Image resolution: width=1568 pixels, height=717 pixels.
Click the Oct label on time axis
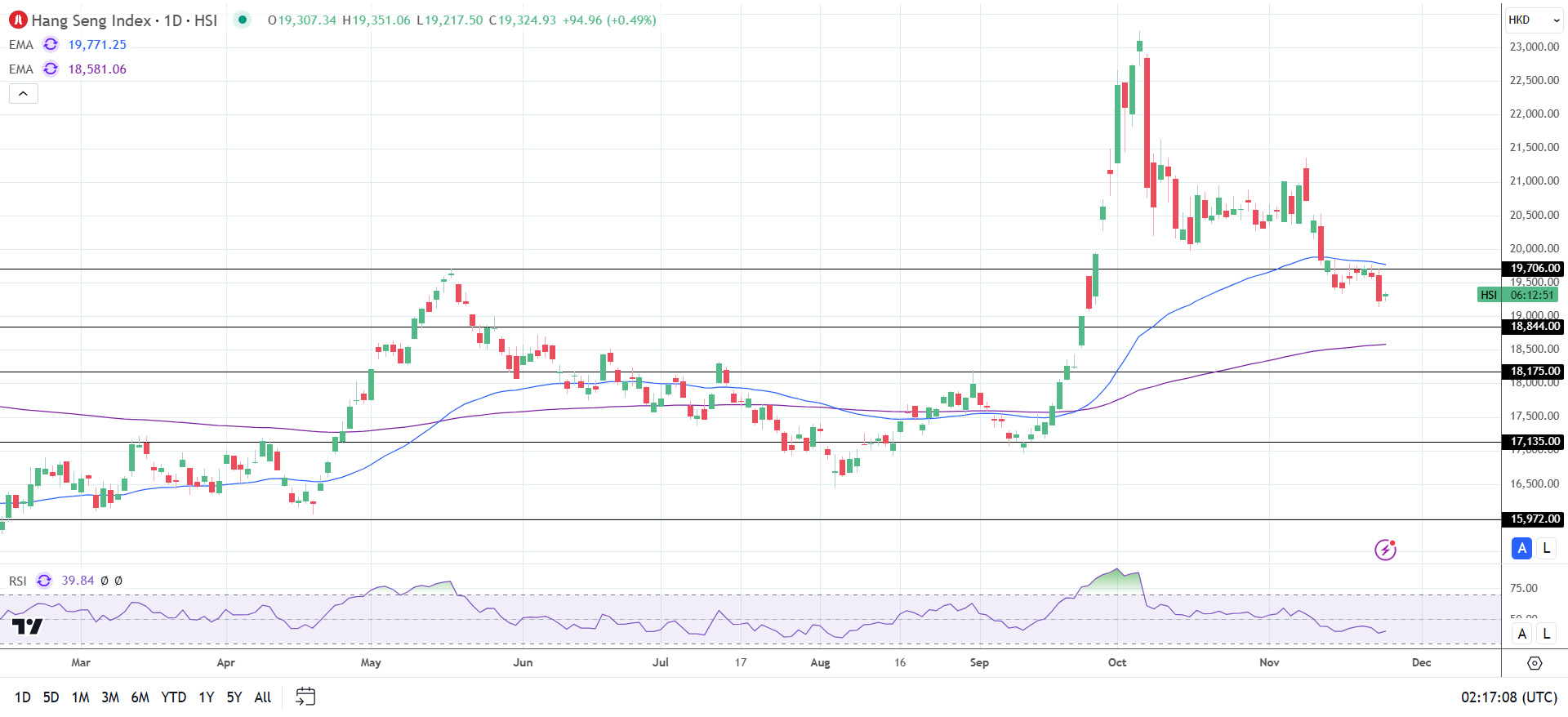pos(1117,662)
